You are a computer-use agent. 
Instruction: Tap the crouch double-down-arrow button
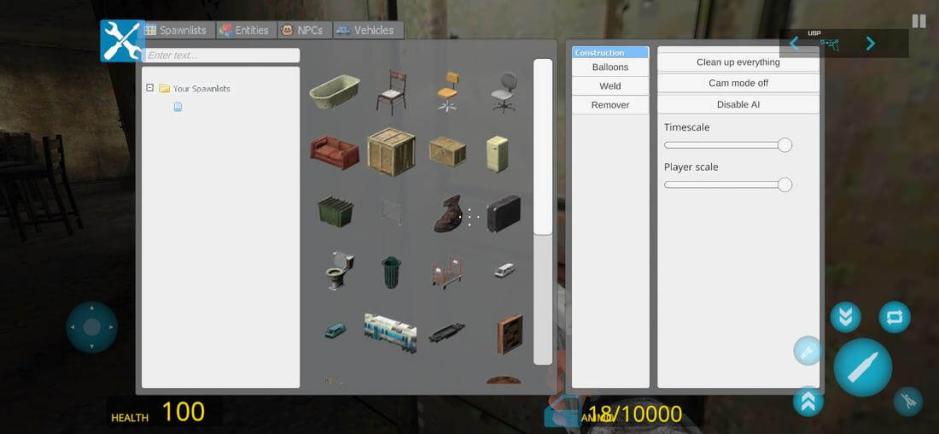(845, 317)
